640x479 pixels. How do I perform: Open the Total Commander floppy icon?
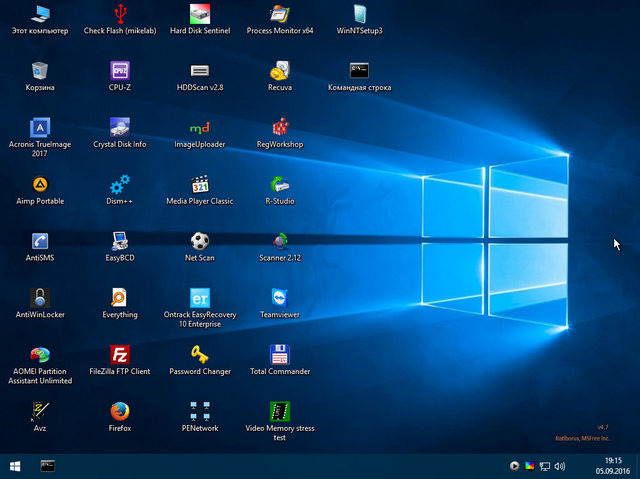280,354
